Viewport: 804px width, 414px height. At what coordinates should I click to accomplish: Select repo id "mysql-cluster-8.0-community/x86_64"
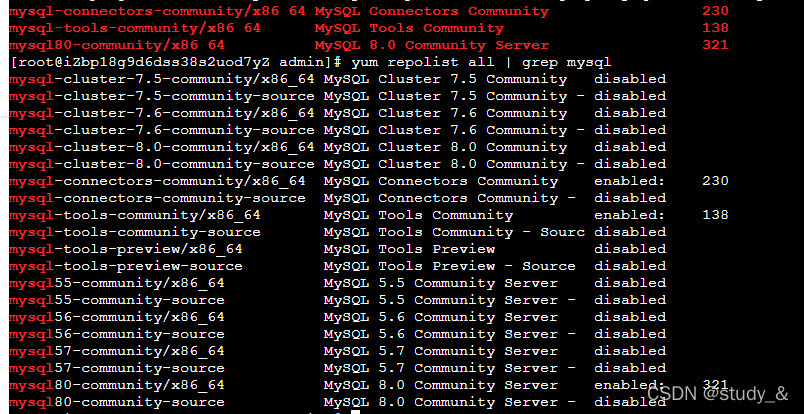click(x=162, y=147)
